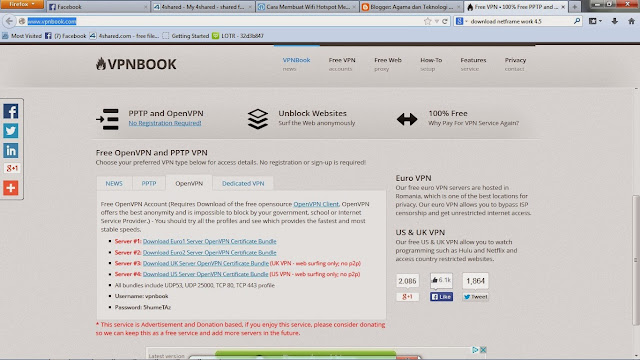Select the OpenVPN tab
640x360 pixels.
pos(189,183)
